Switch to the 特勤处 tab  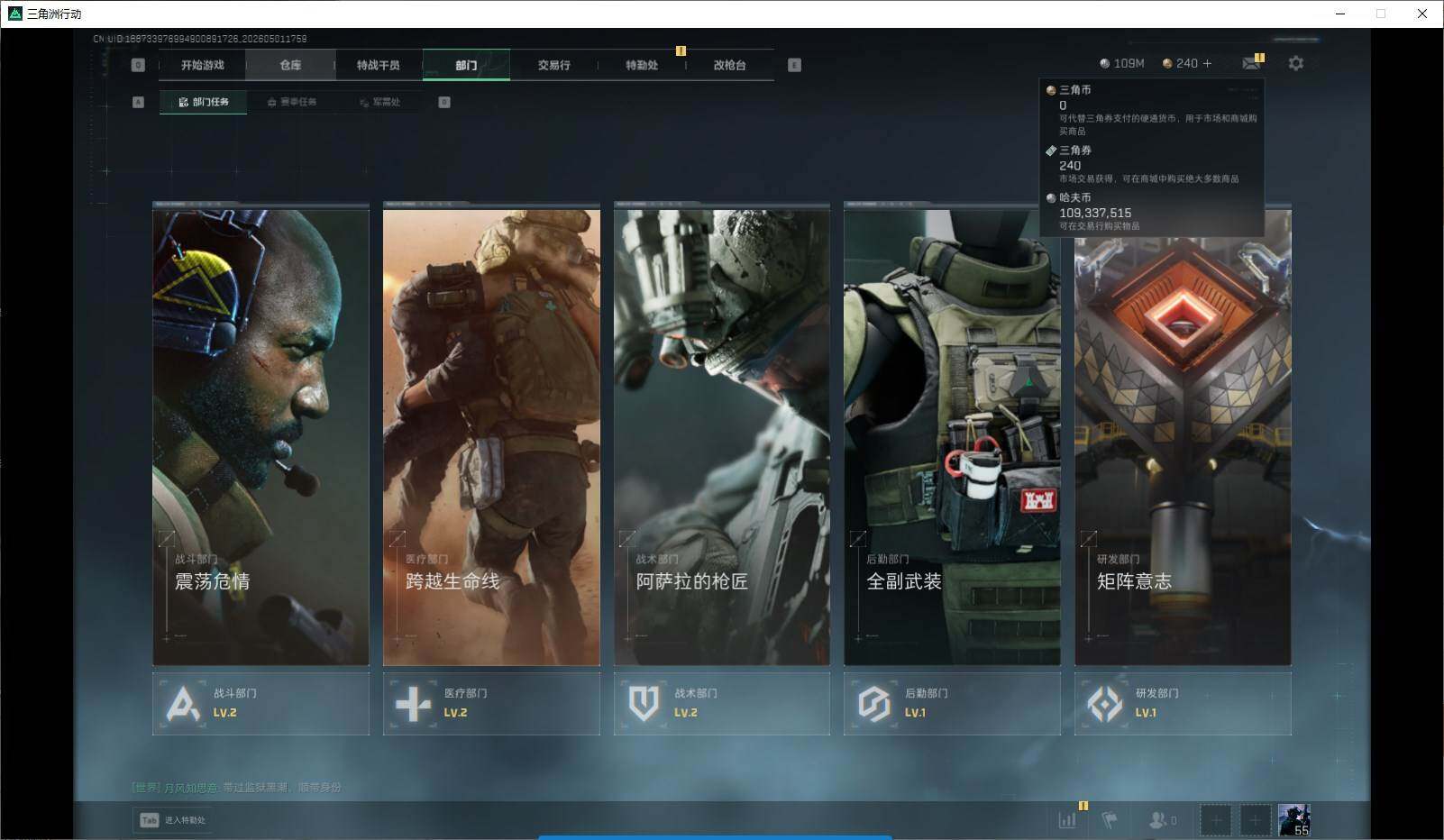[x=642, y=65]
